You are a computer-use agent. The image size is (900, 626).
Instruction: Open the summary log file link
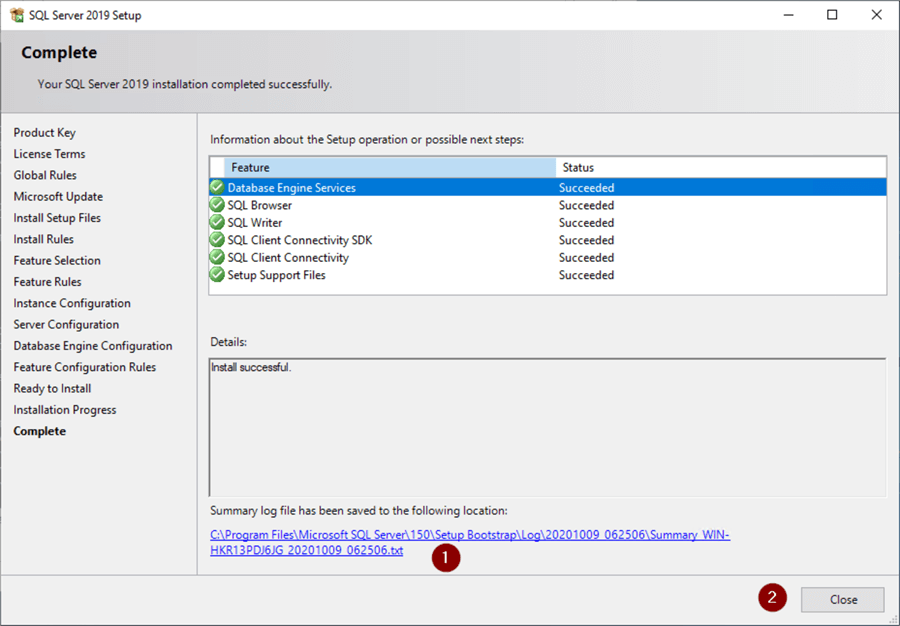[x=470, y=542]
